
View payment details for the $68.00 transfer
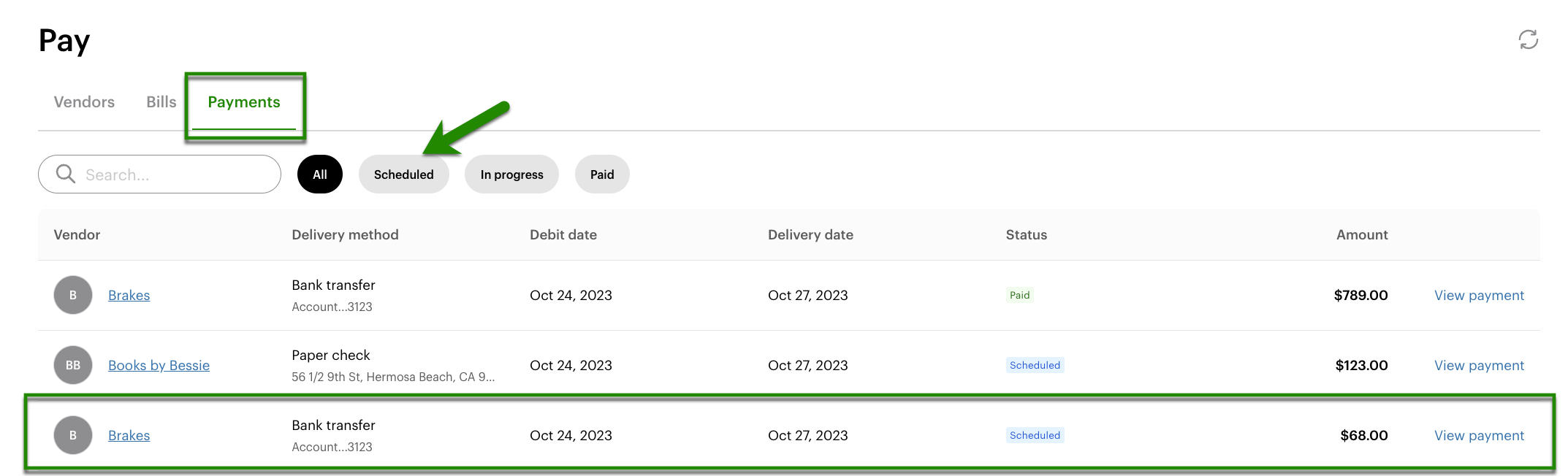click(x=1478, y=435)
